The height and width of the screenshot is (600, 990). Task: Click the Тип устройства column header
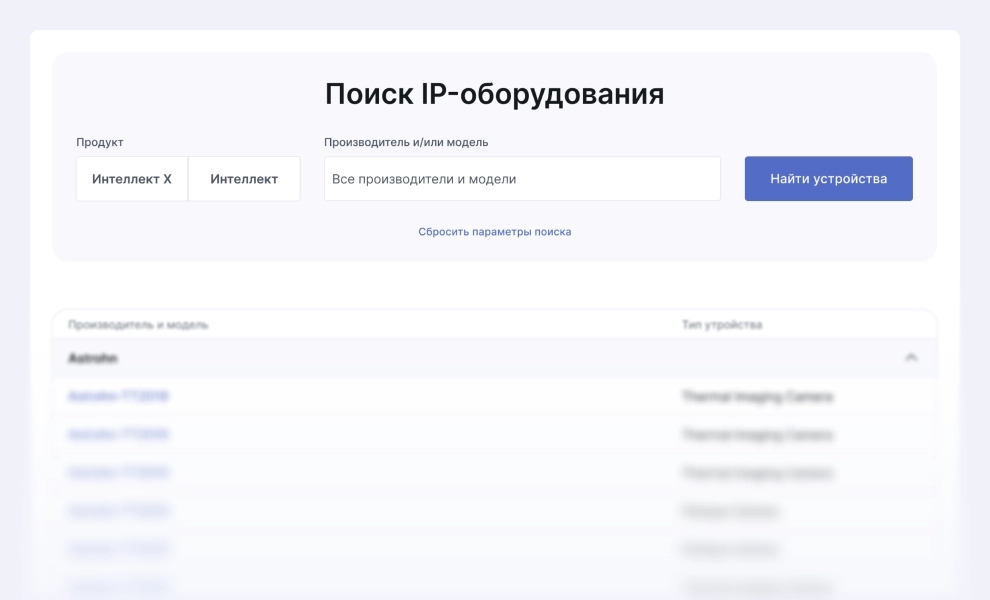(722, 325)
